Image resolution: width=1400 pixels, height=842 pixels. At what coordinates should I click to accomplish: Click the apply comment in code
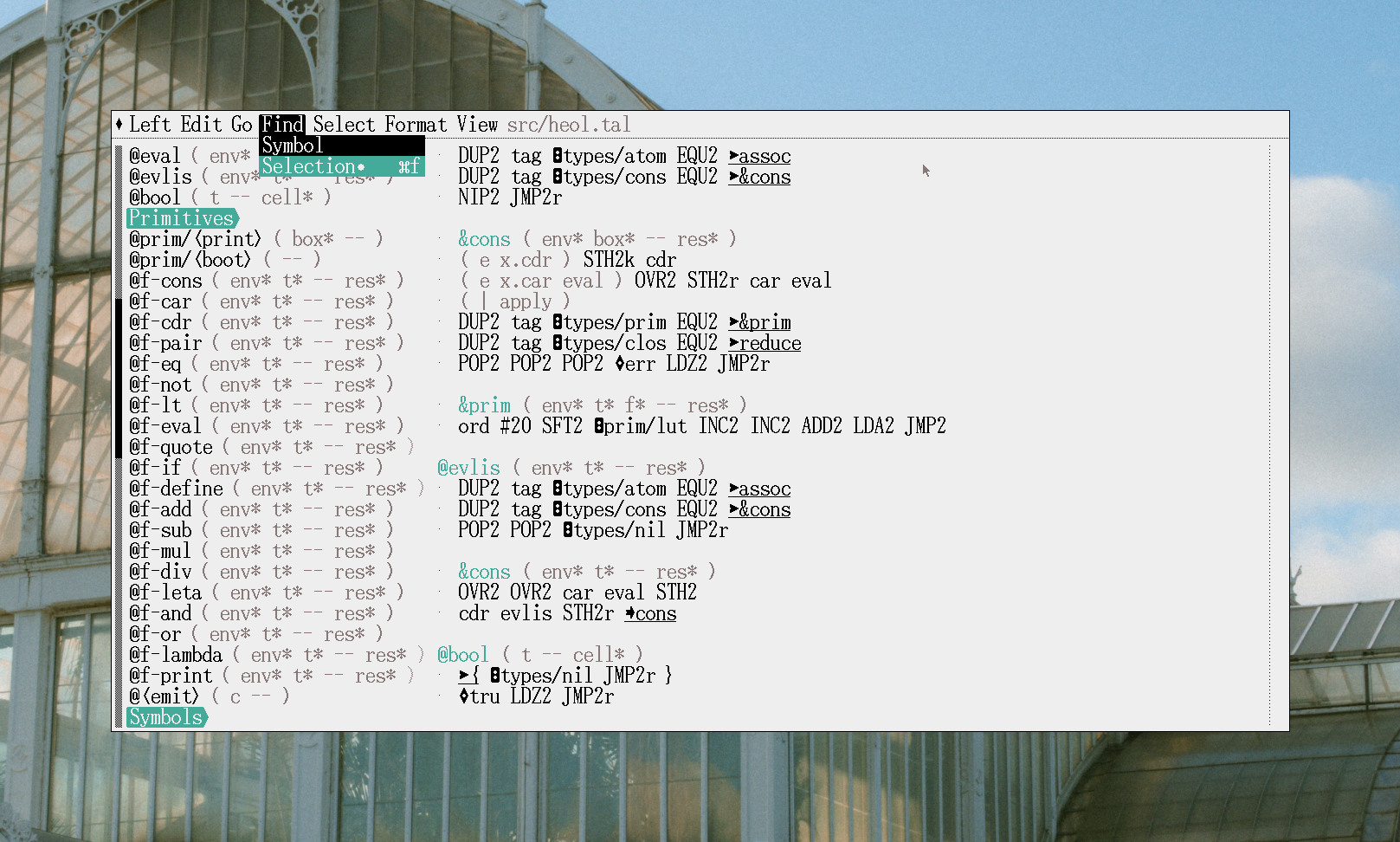515,301
